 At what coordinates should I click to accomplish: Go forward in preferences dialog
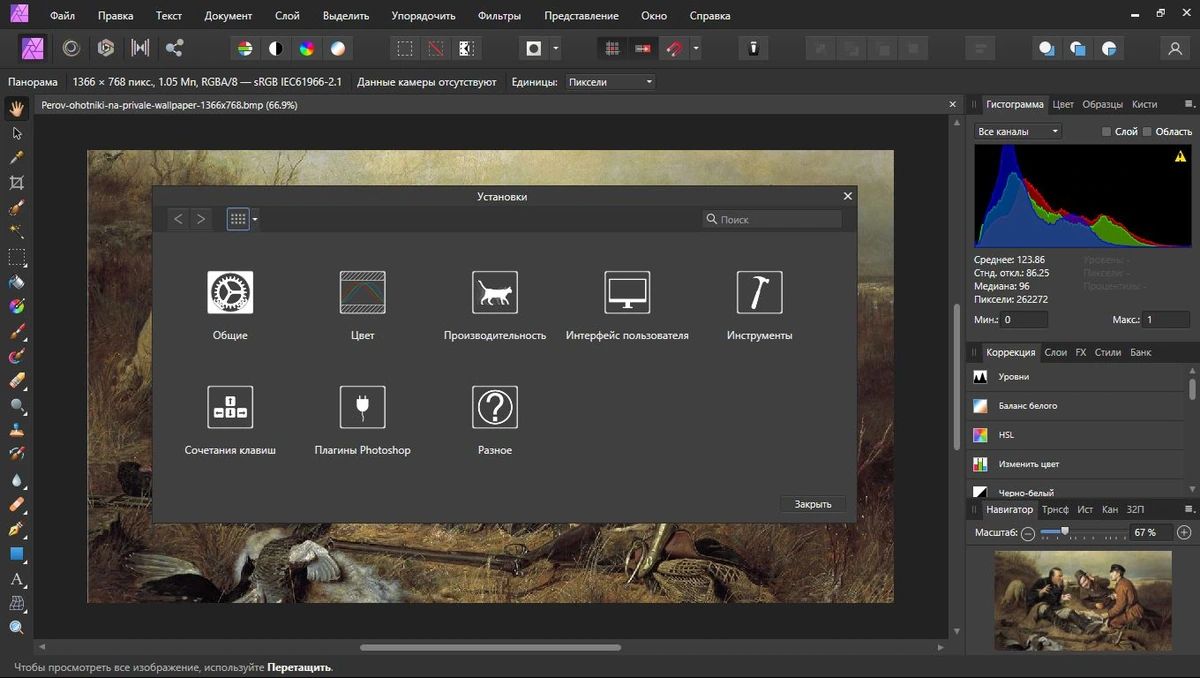click(x=201, y=219)
